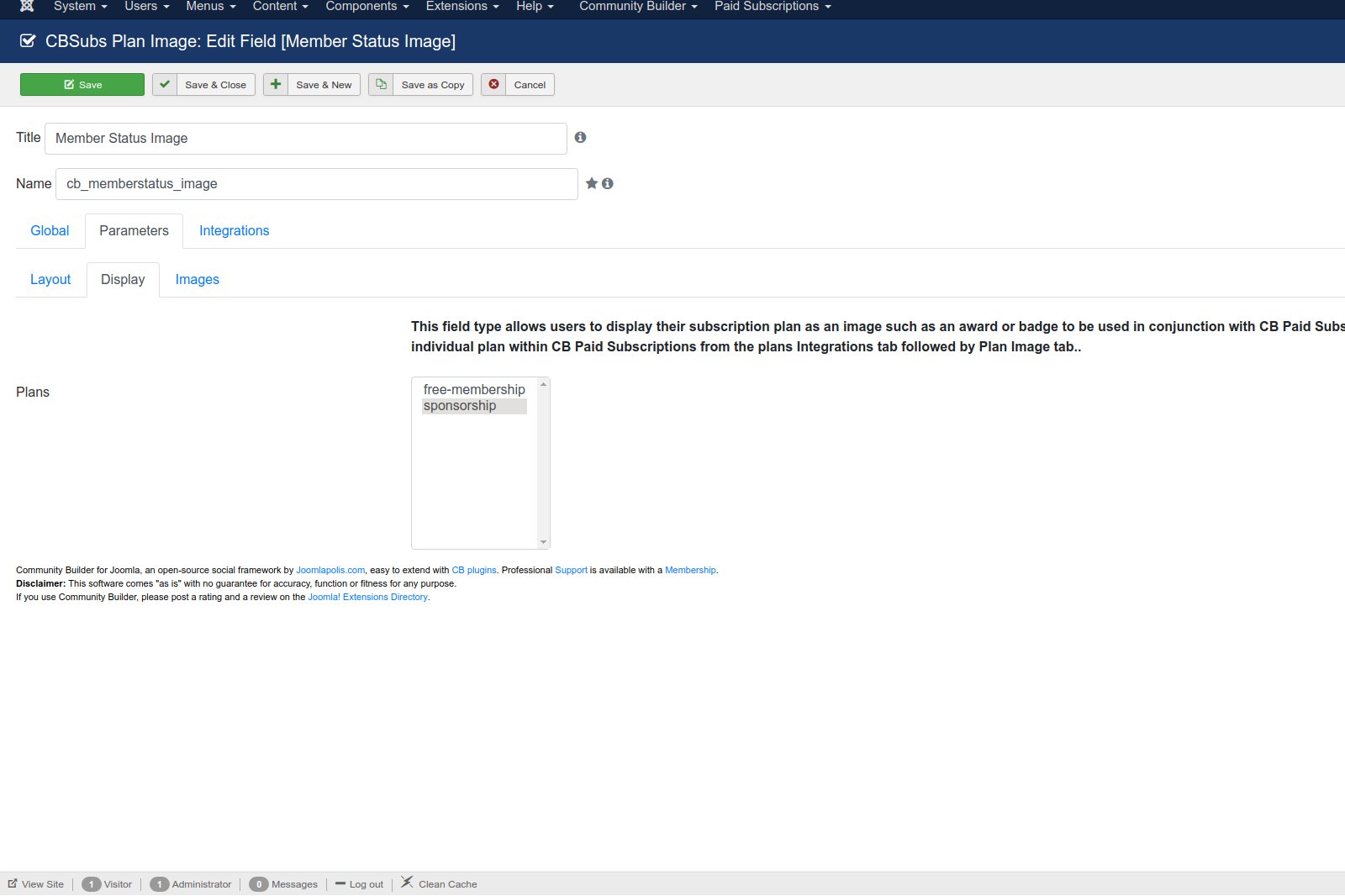Expand the Community Builder menu
The image size is (1345, 896).
(x=639, y=6)
